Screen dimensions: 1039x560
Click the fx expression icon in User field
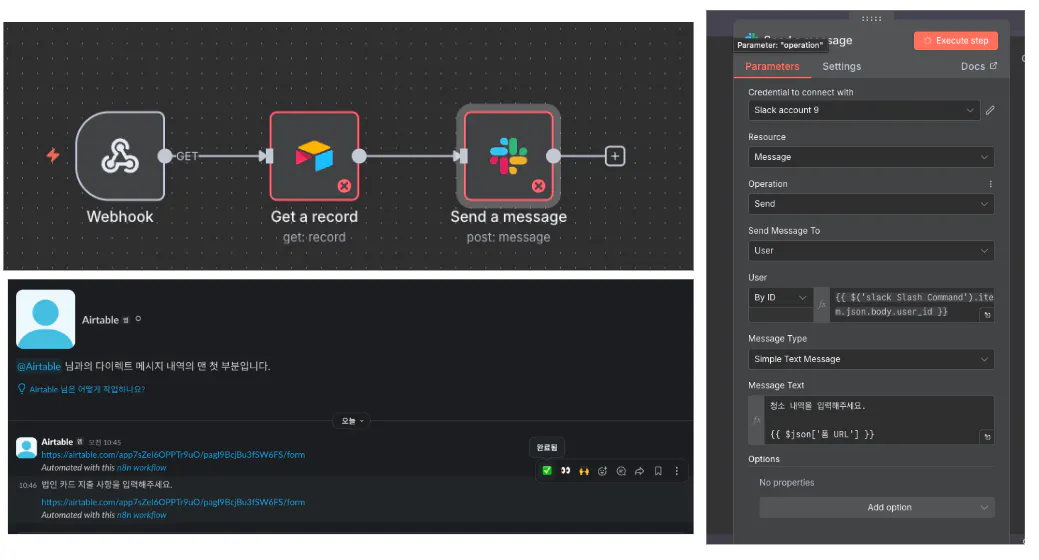[x=822, y=305]
